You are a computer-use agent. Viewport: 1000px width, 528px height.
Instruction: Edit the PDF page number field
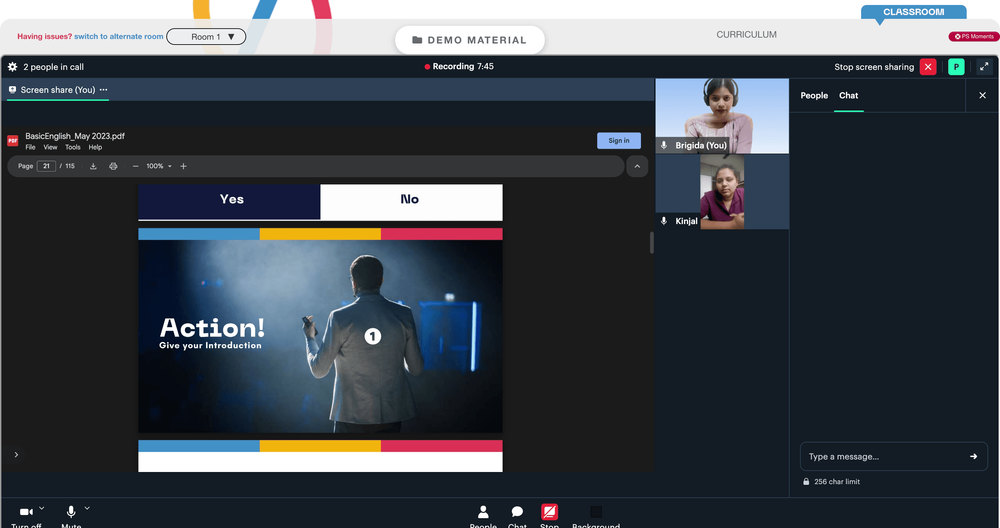tap(46, 166)
